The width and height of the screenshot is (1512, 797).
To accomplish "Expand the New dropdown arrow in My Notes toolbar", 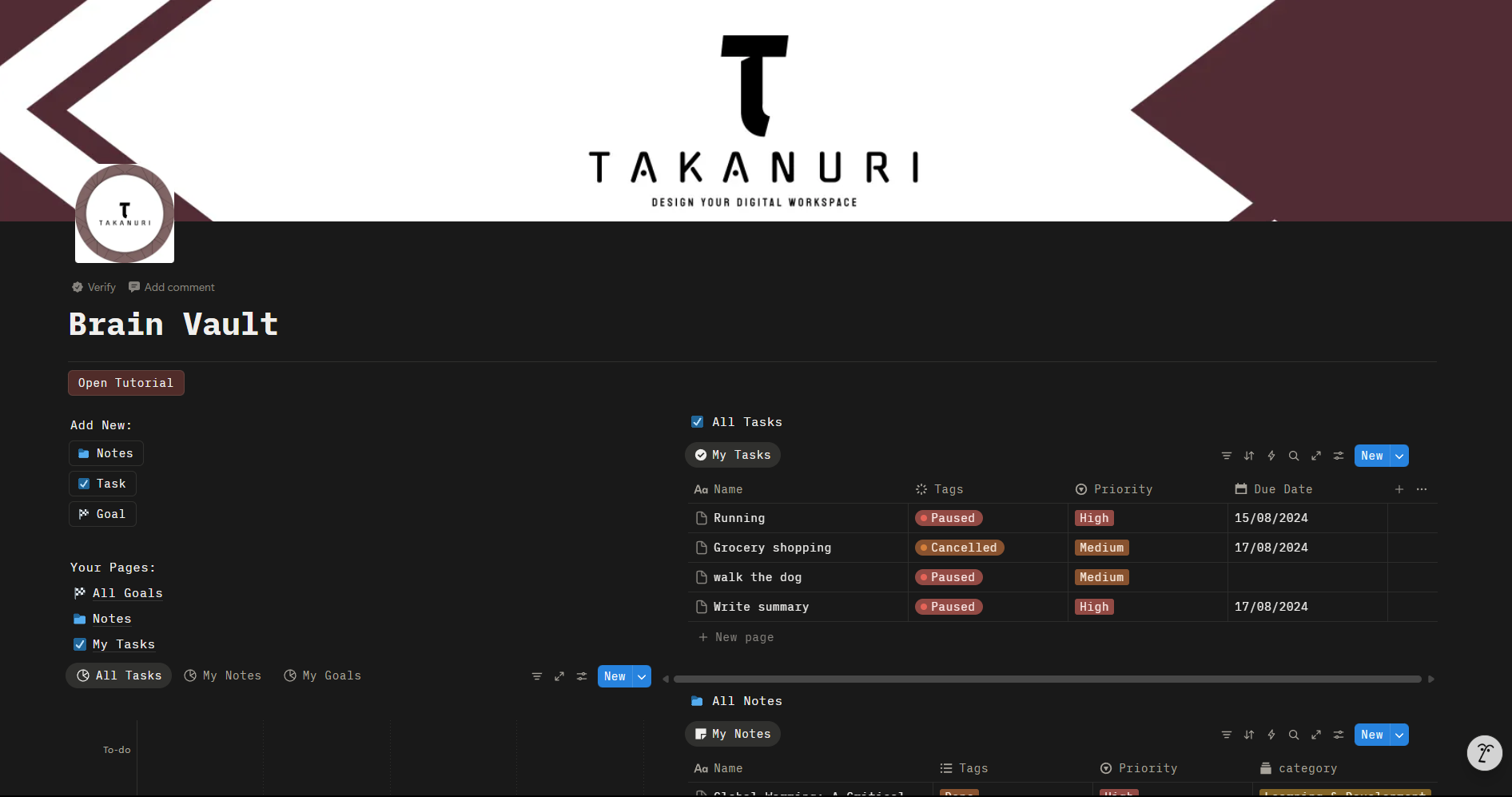I will pyautogui.click(x=1399, y=735).
